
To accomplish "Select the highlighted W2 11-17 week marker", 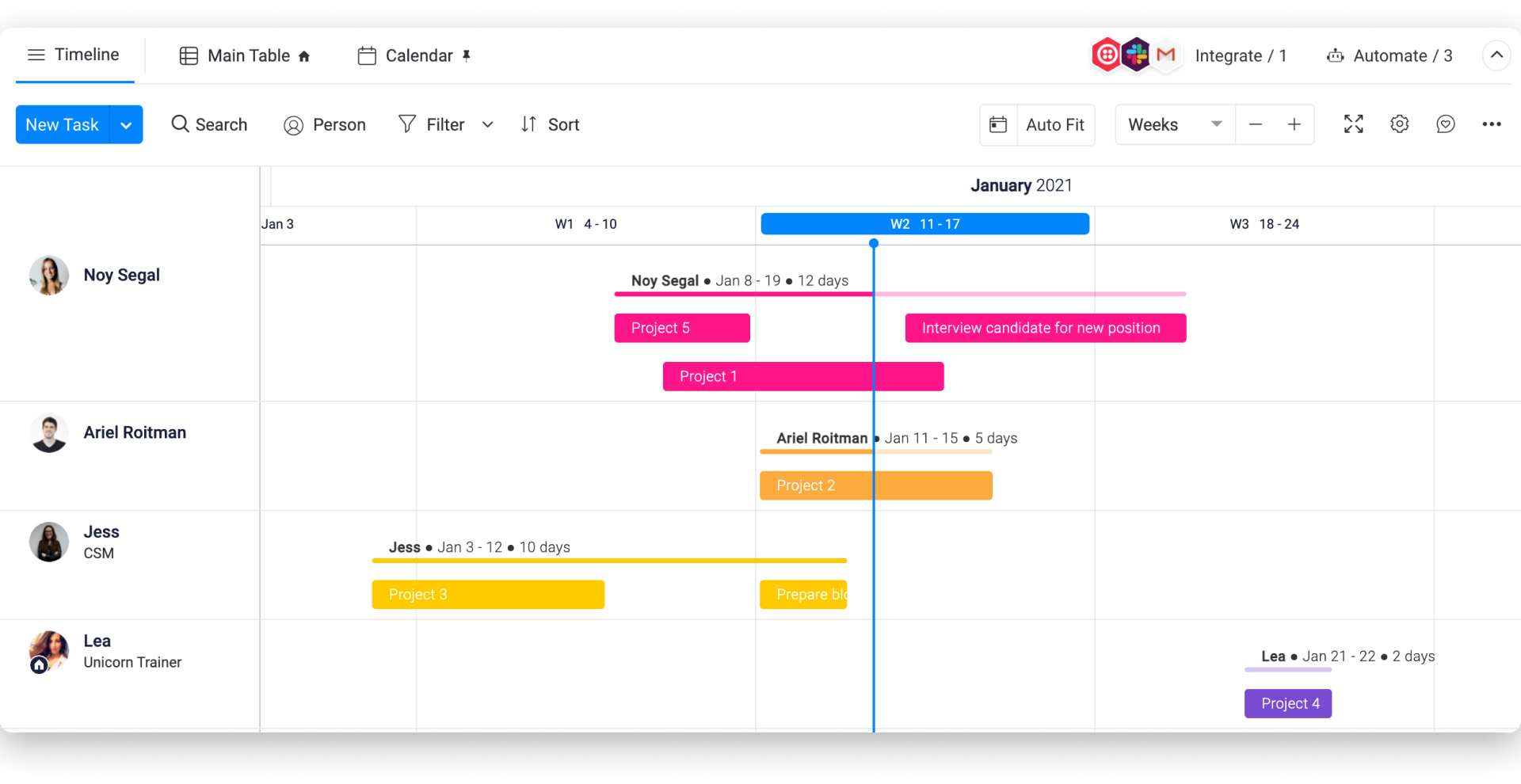I will point(925,224).
